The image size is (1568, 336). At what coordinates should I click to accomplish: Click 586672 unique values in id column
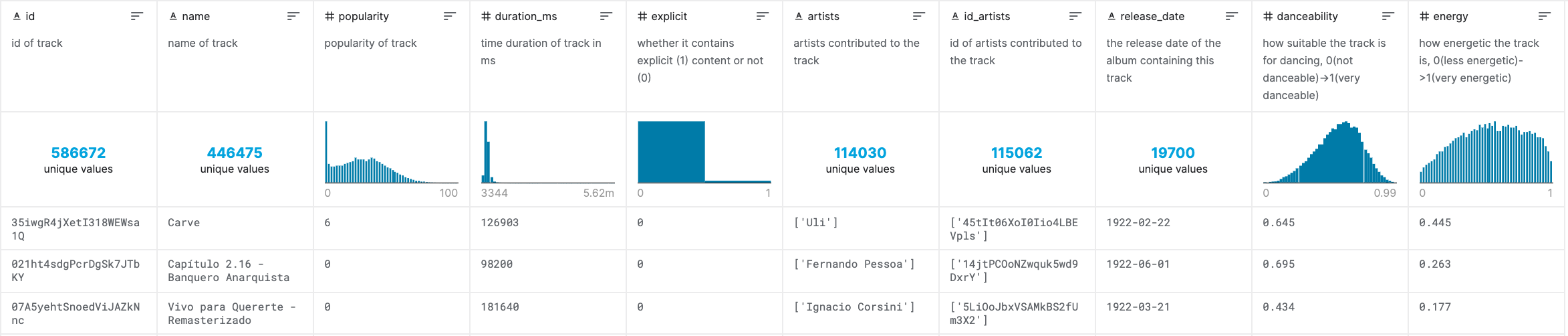coord(78,160)
